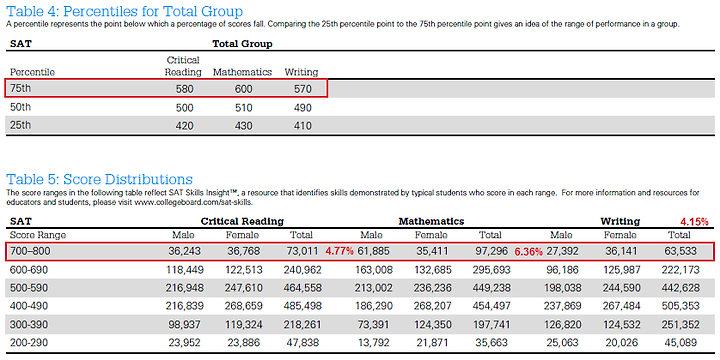Click the Mathematics male value 61,885
This screenshot has width=720, height=360.
(x=374, y=251)
